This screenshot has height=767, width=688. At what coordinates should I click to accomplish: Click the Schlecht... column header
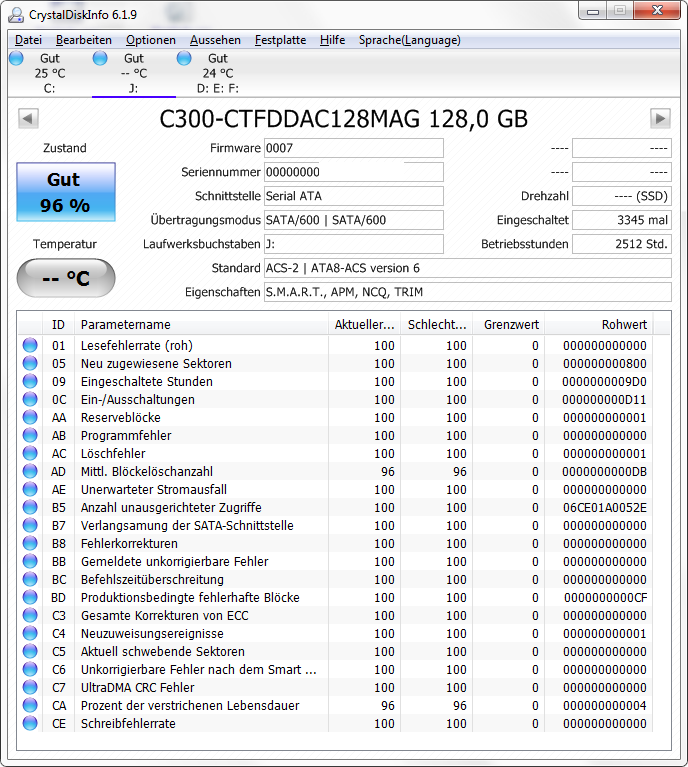(436, 325)
